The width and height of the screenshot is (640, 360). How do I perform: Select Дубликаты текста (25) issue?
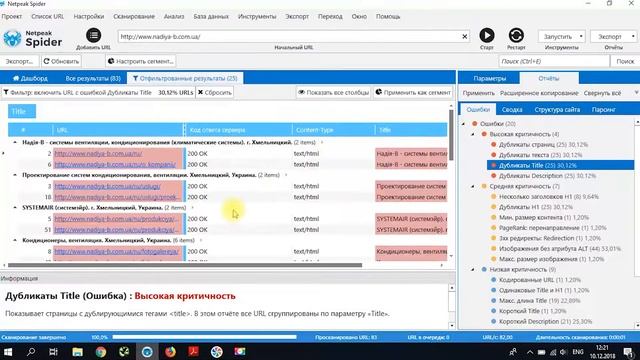pos(540,155)
